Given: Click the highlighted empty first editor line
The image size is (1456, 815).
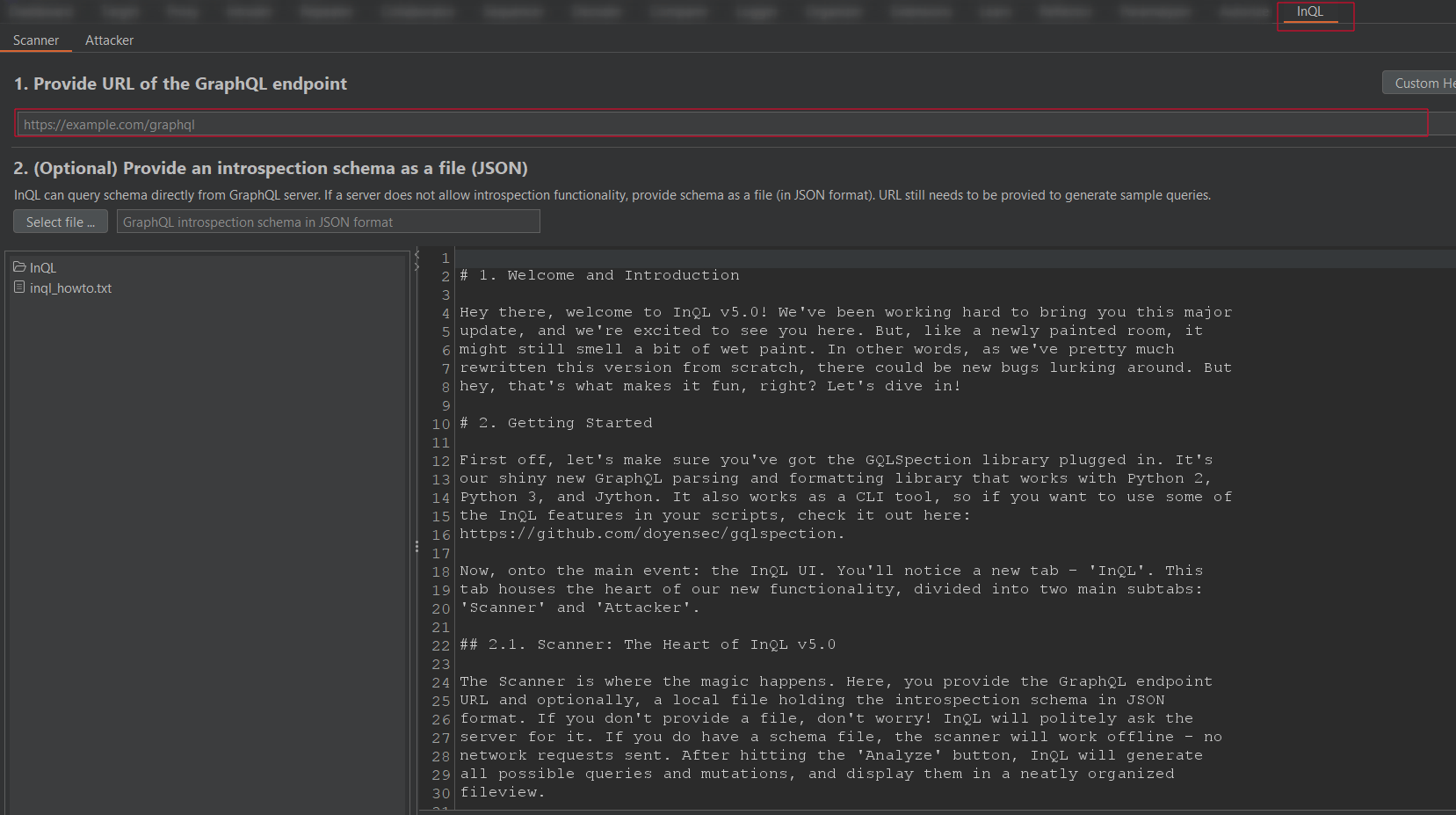Looking at the screenshot, I should point(879,258).
